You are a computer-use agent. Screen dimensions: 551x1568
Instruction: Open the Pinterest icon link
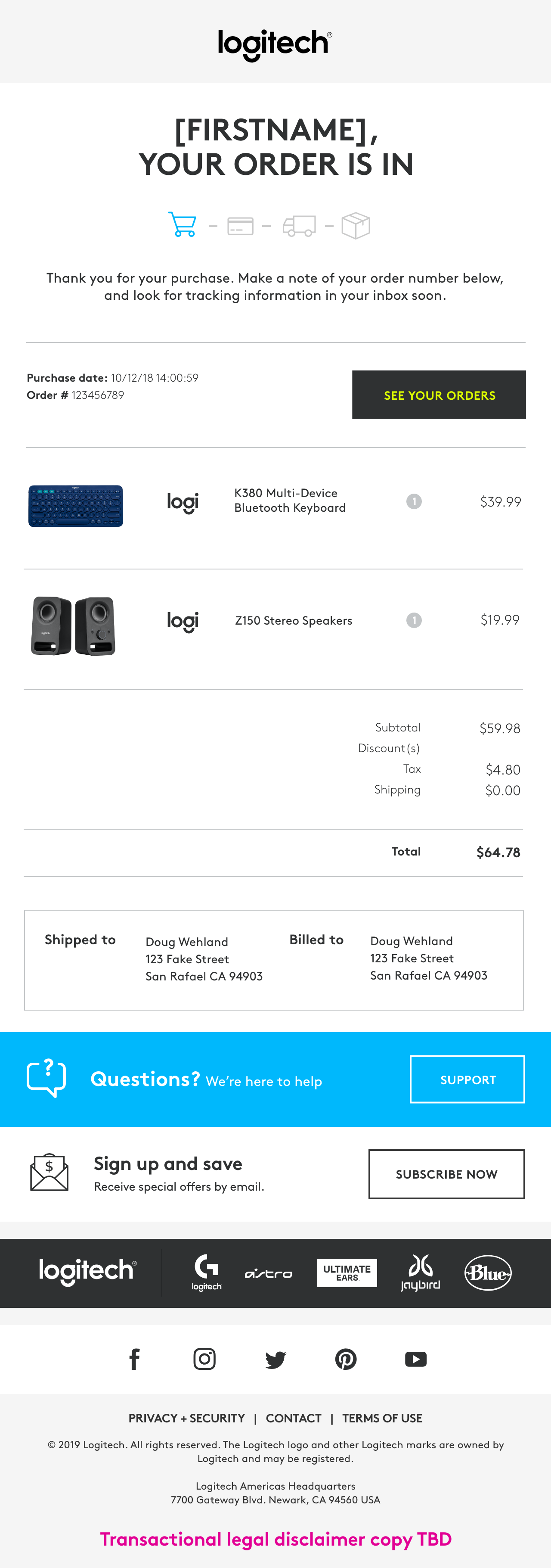[x=346, y=1359]
